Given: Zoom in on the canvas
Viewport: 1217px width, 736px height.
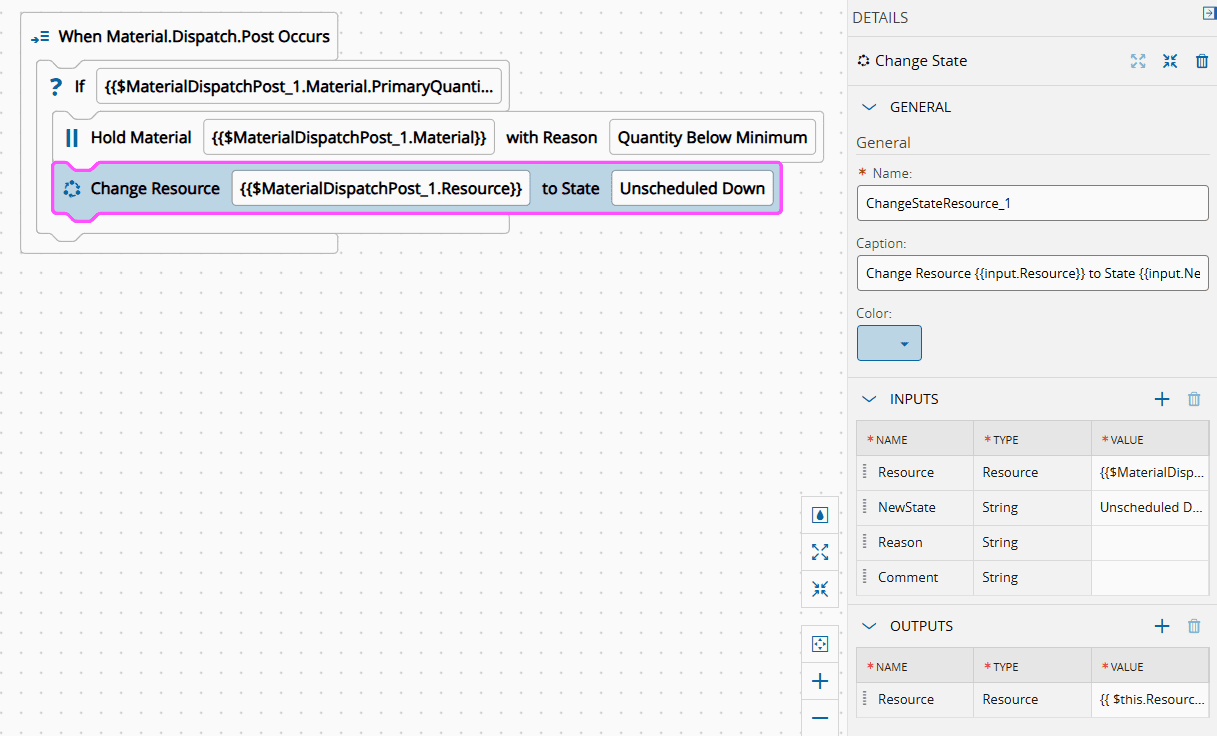Looking at the screenshot, I should pyautogui.click(x=820, y=682).
